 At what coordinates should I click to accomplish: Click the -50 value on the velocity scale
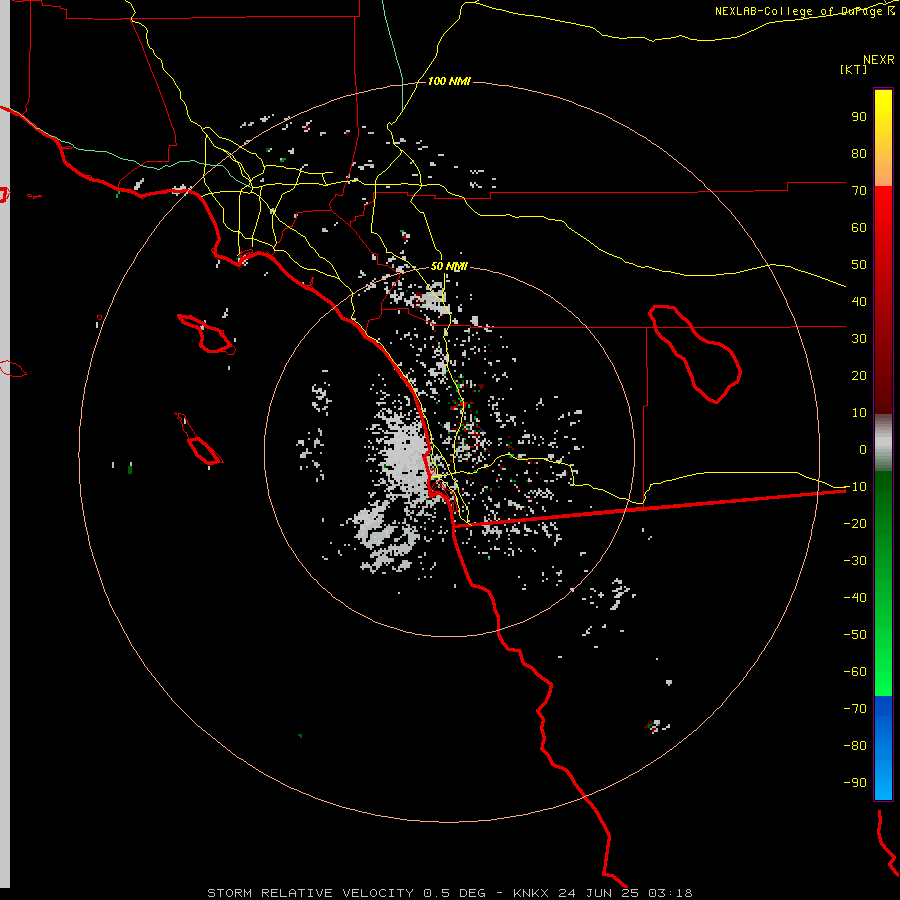pyautogui.click(x=855, y=635)
